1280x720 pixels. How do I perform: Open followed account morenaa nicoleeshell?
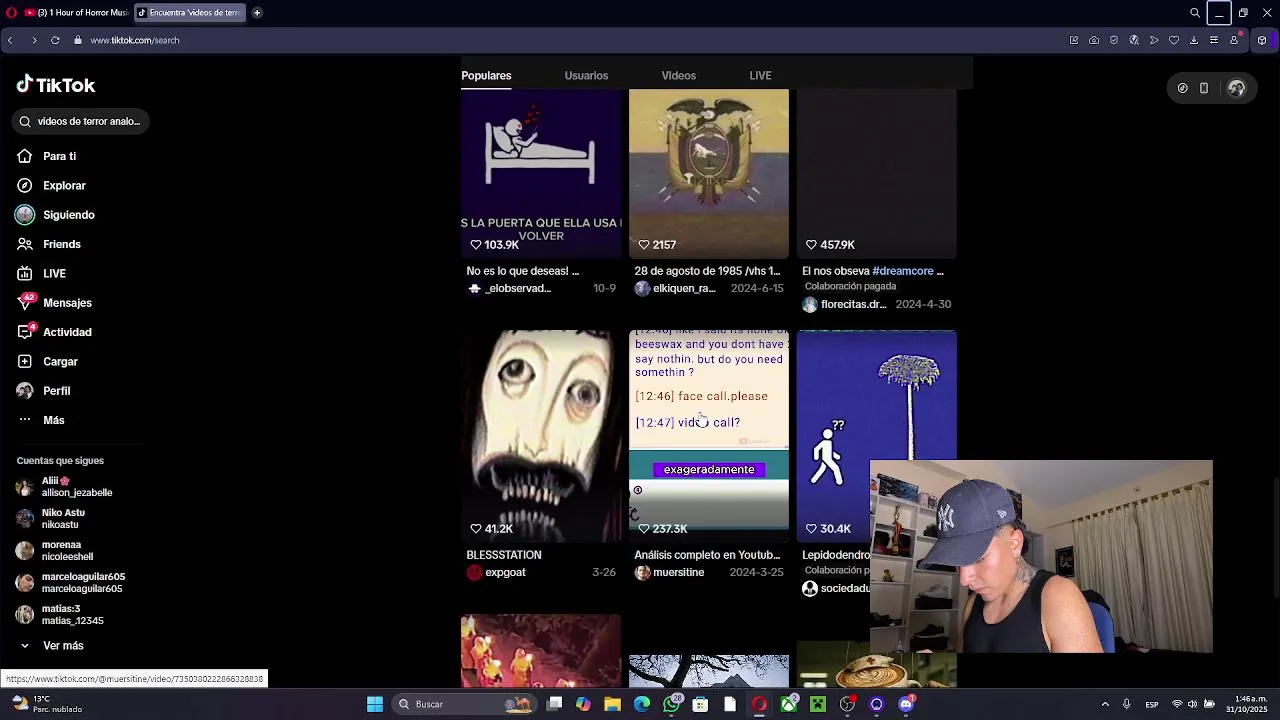click(56, 551)
